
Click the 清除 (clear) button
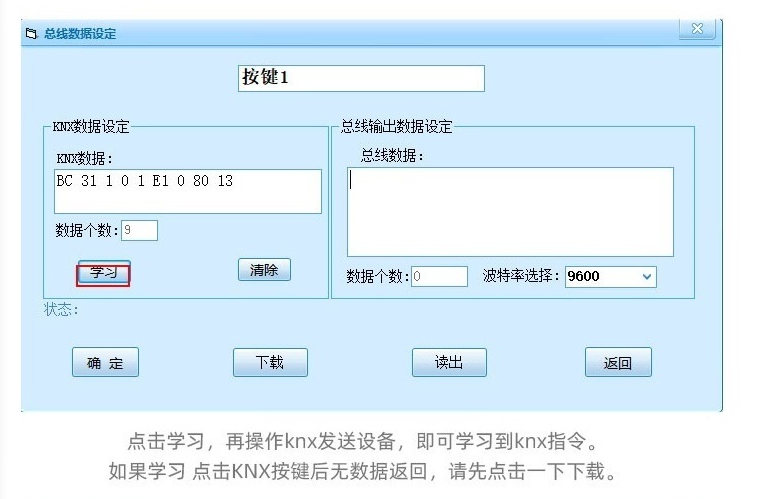point(264,270)
